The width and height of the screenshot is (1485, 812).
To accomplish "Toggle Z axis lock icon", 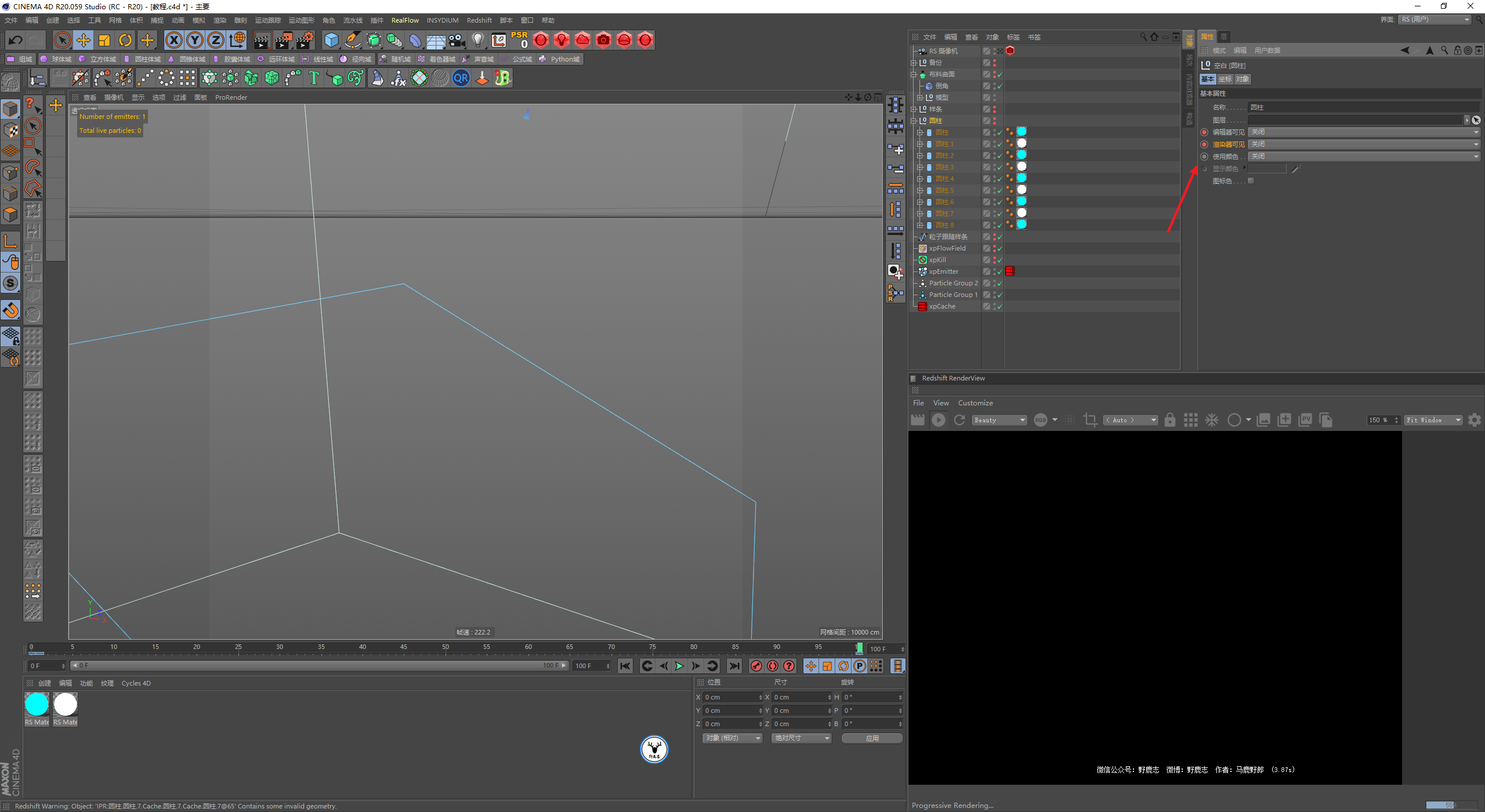I will (216, 40).
